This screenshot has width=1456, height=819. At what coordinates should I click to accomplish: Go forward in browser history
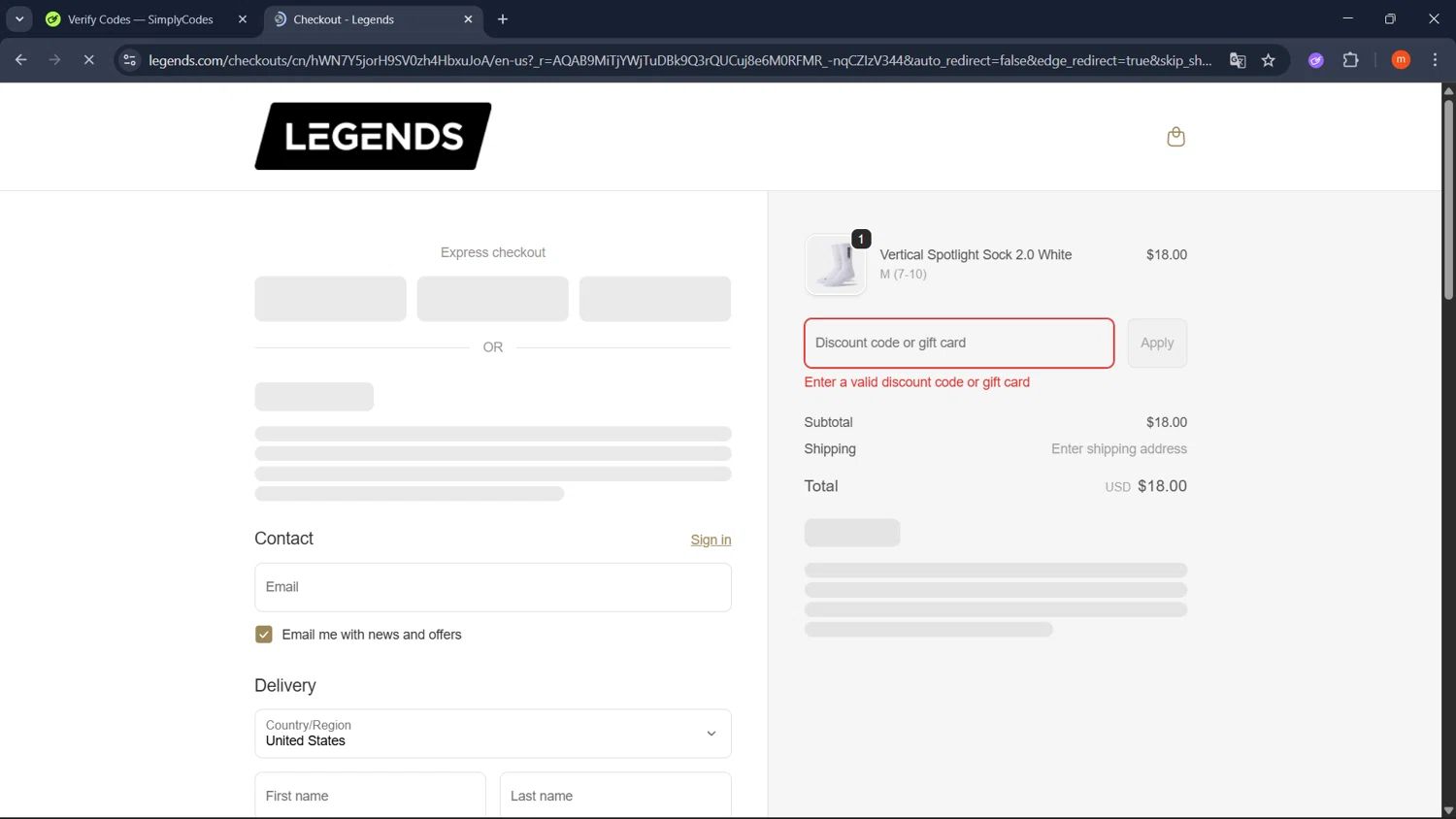54,60
